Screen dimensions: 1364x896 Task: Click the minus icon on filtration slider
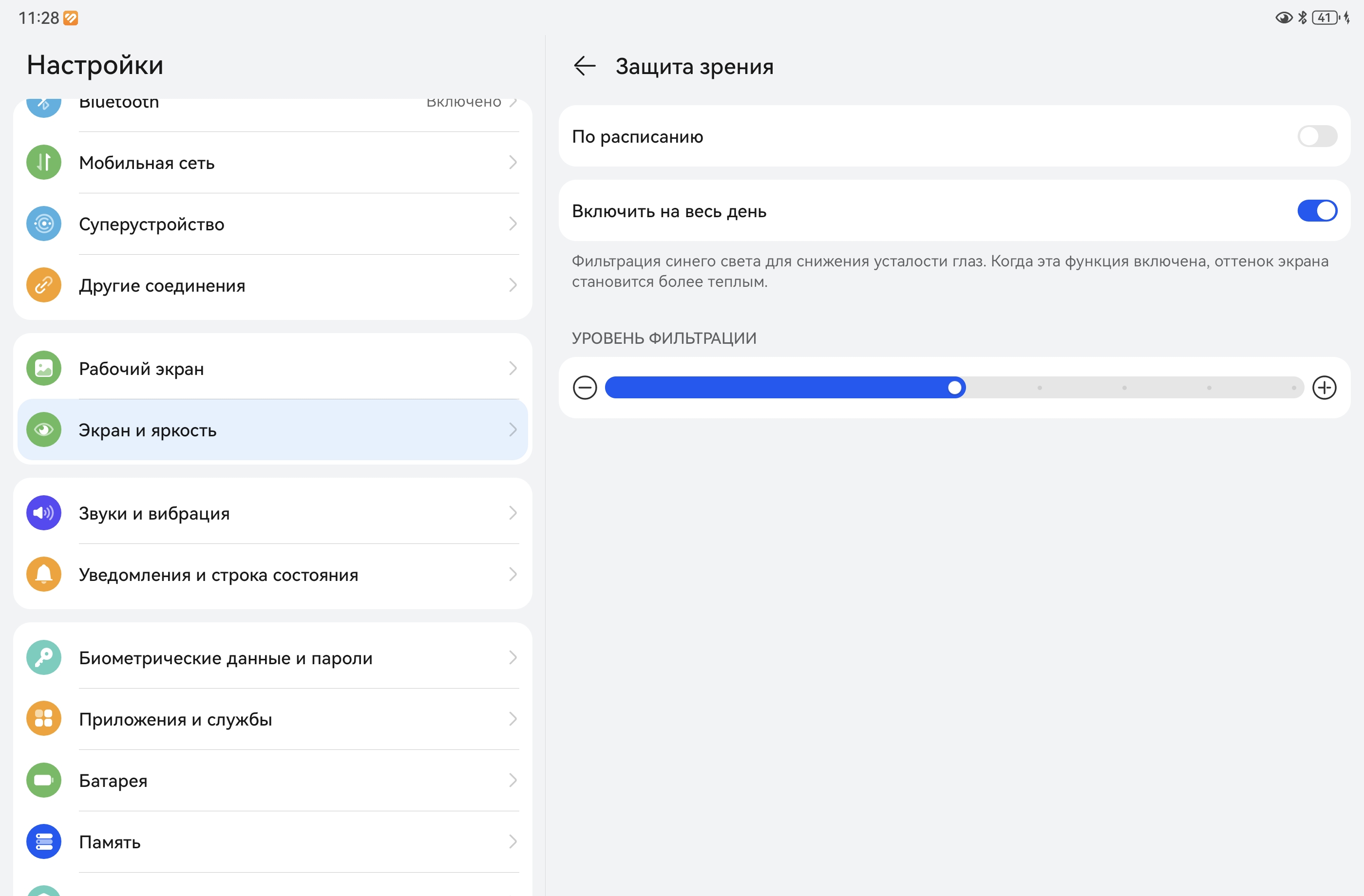(585, 388)
